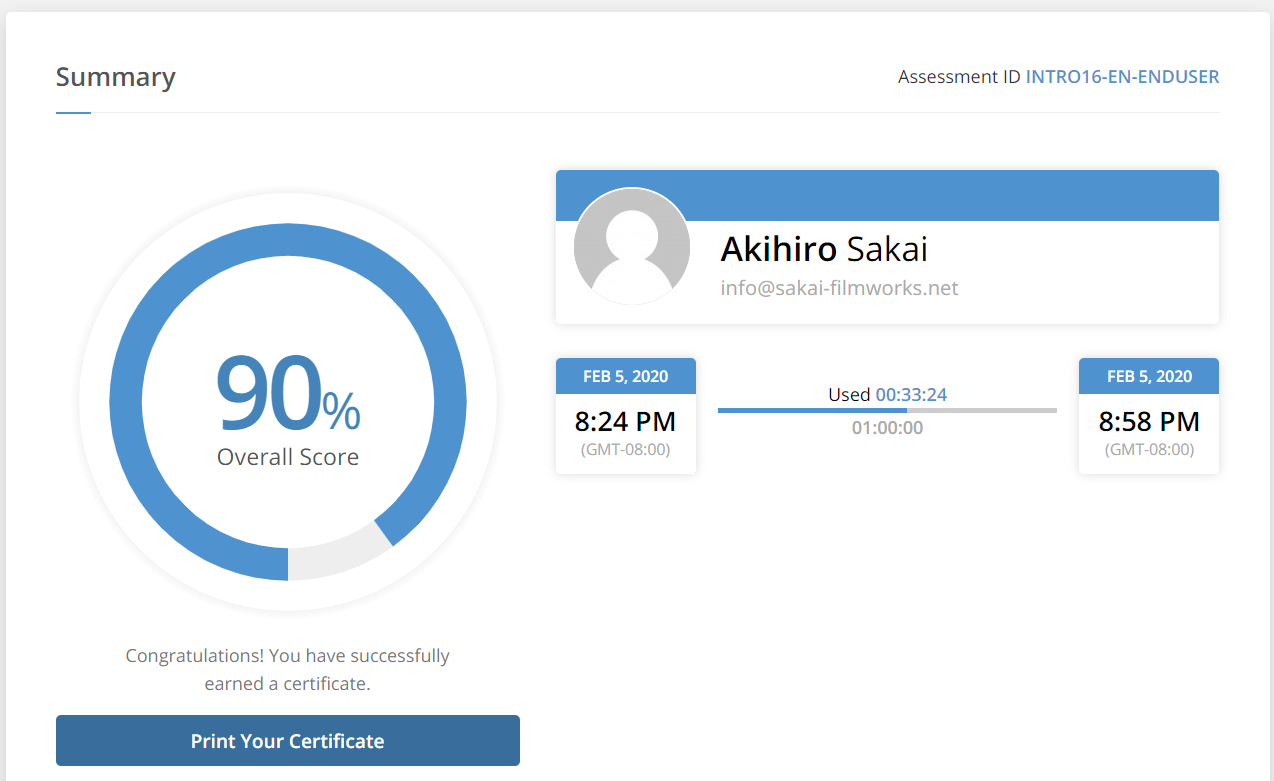
Task: Click the gray profile avatar icon
Action: click(x=631, y=246)
